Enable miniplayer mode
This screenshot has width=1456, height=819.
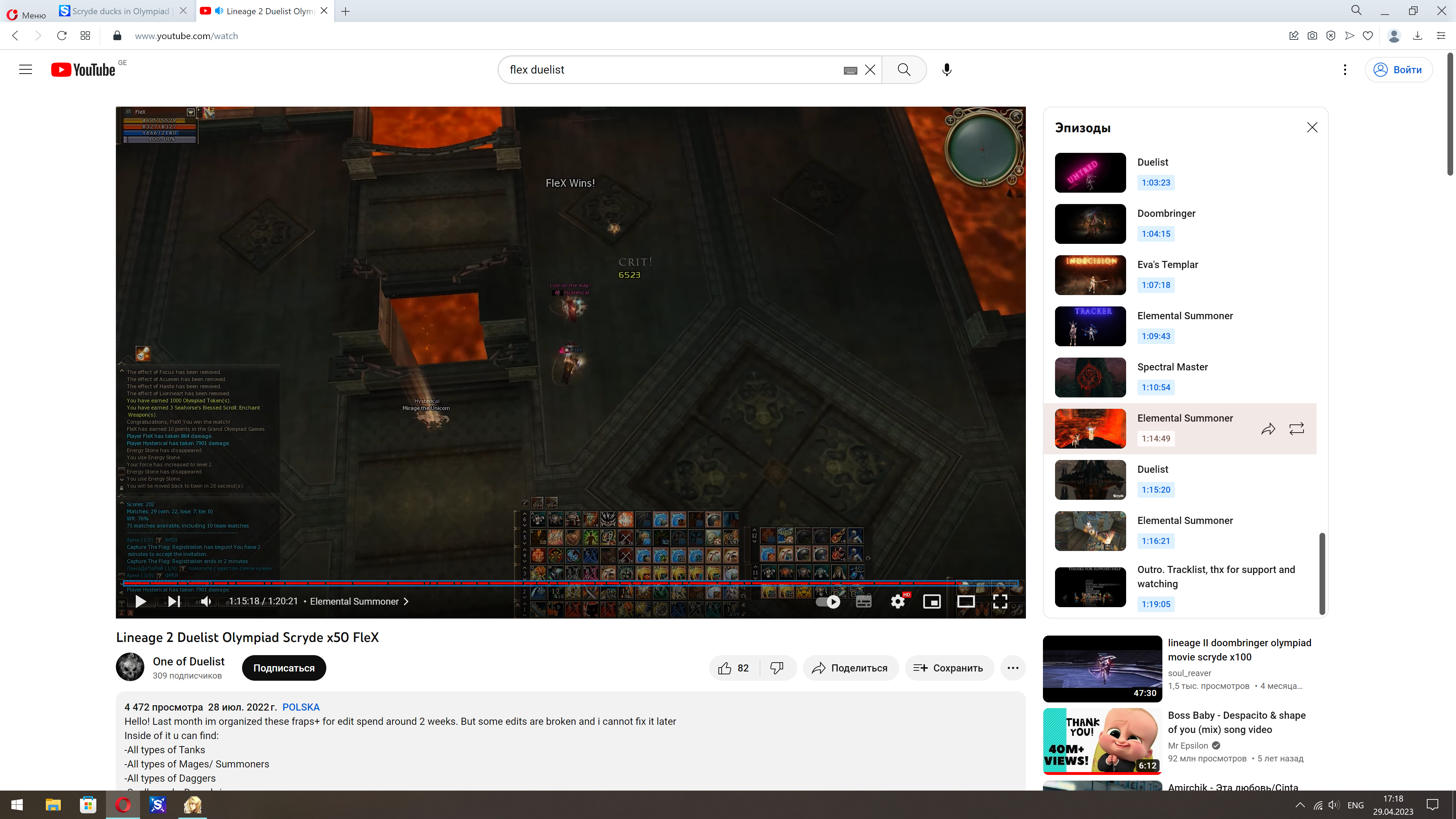931,601
